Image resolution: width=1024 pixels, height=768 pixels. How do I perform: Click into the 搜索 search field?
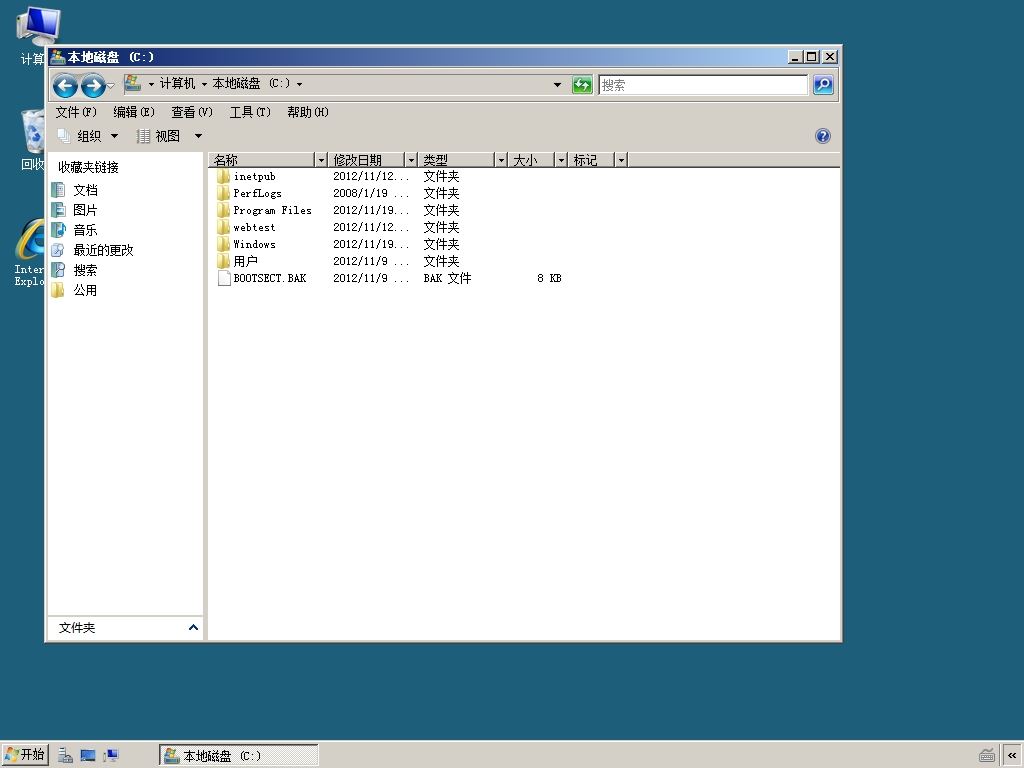pos(703,85)
